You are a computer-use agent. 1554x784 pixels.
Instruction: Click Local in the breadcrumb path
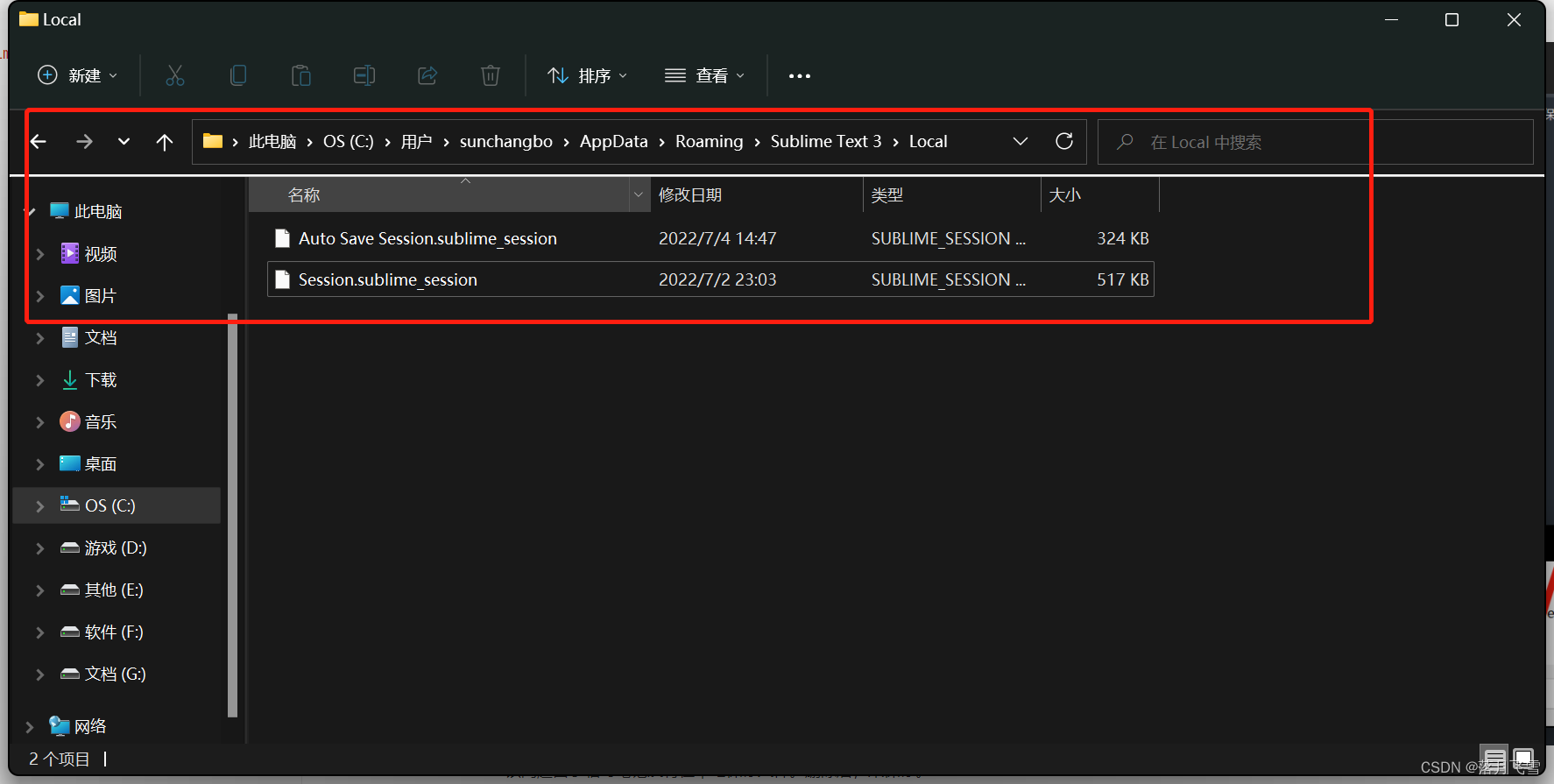pyautogui.click(x=928, y=141)
